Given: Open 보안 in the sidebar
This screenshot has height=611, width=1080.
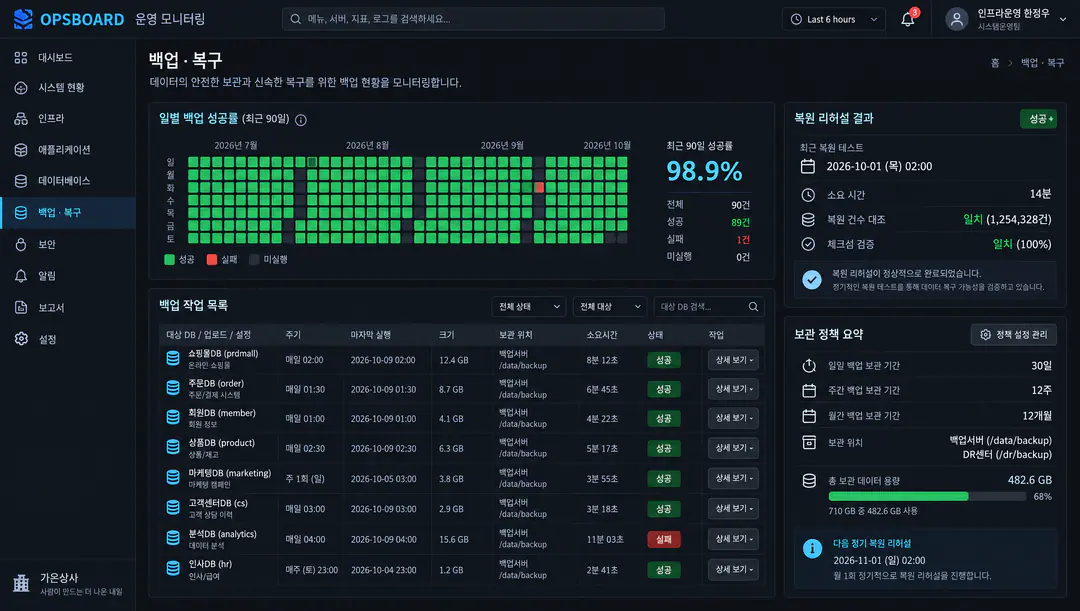Looking at the screenshot, I should point(68,245).
